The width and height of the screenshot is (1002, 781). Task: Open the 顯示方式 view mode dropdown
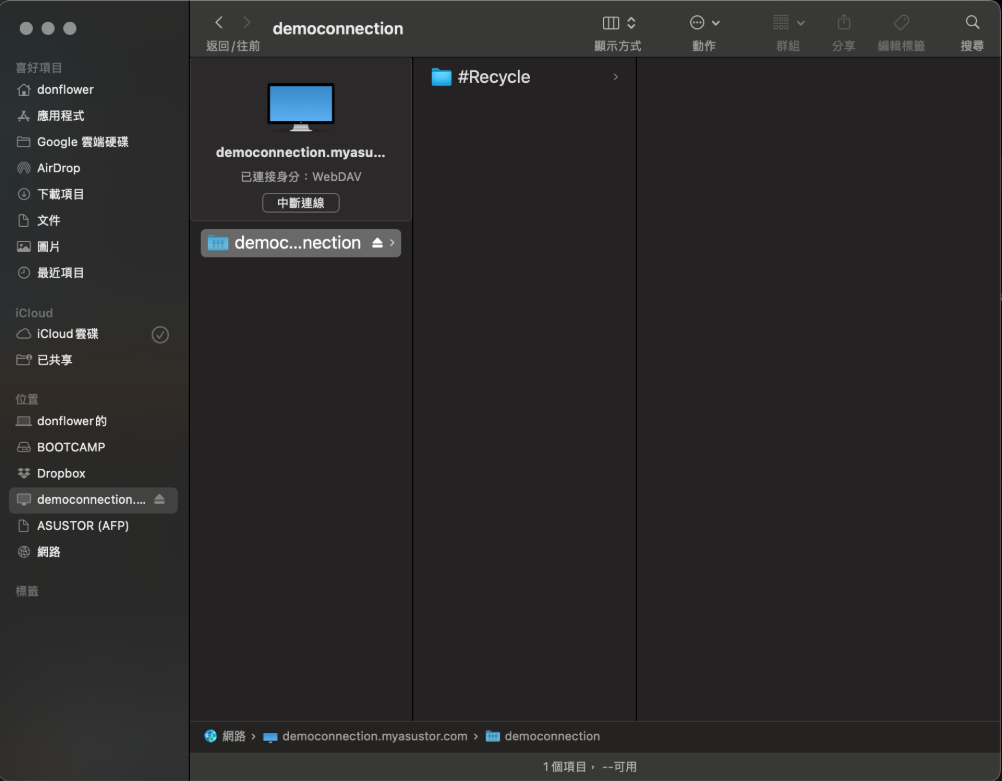coord(618,22)
